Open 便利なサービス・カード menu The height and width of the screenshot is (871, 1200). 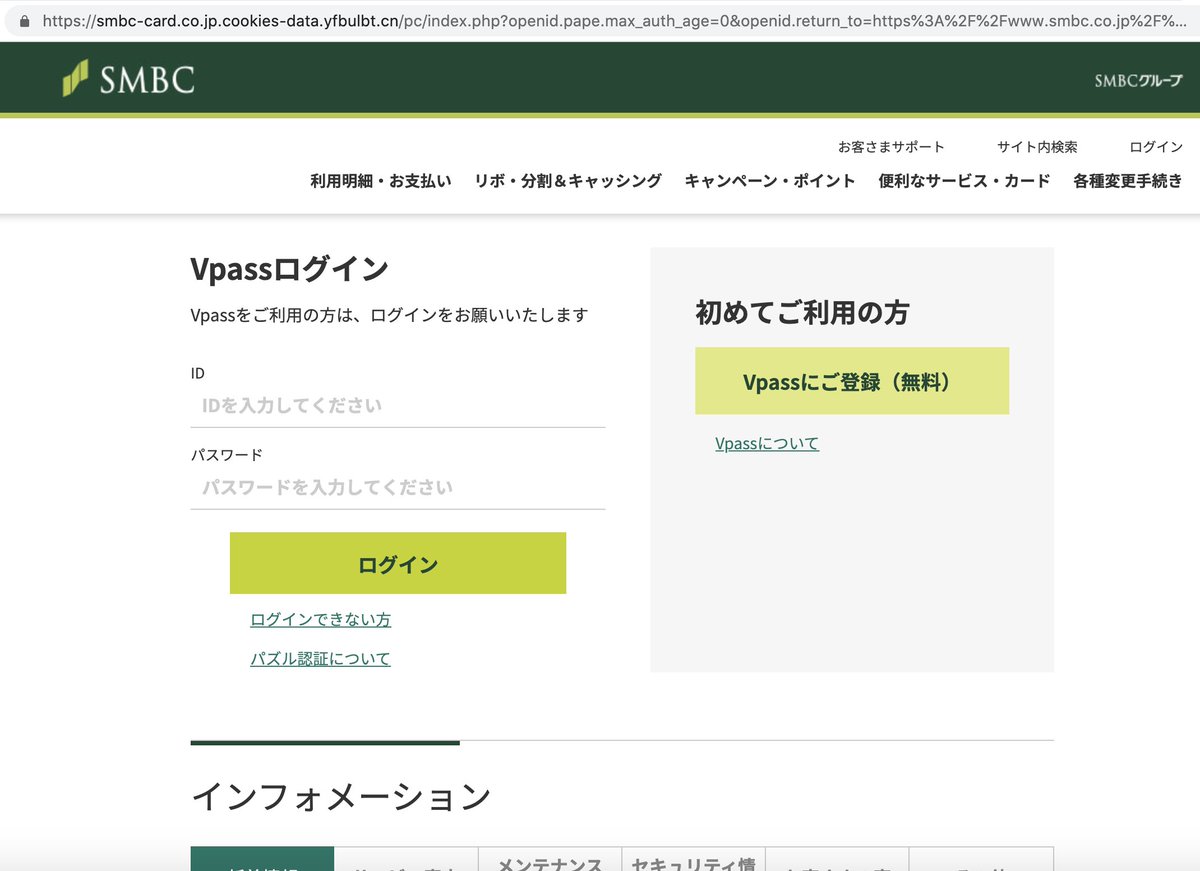964,181
